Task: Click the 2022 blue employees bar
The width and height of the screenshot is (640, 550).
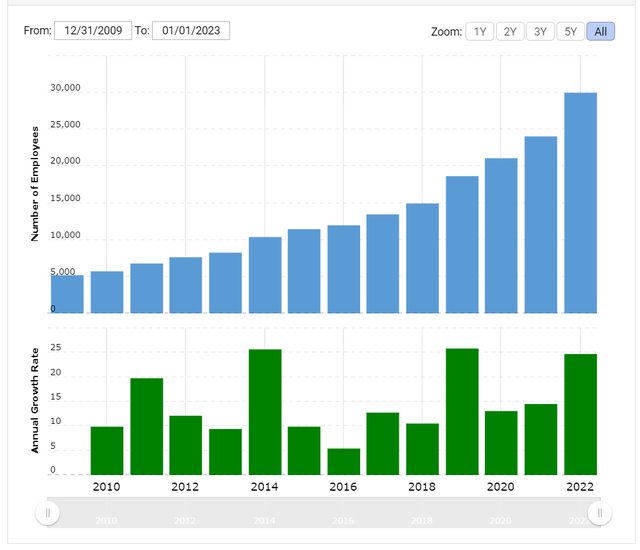Action: [580, 203]
